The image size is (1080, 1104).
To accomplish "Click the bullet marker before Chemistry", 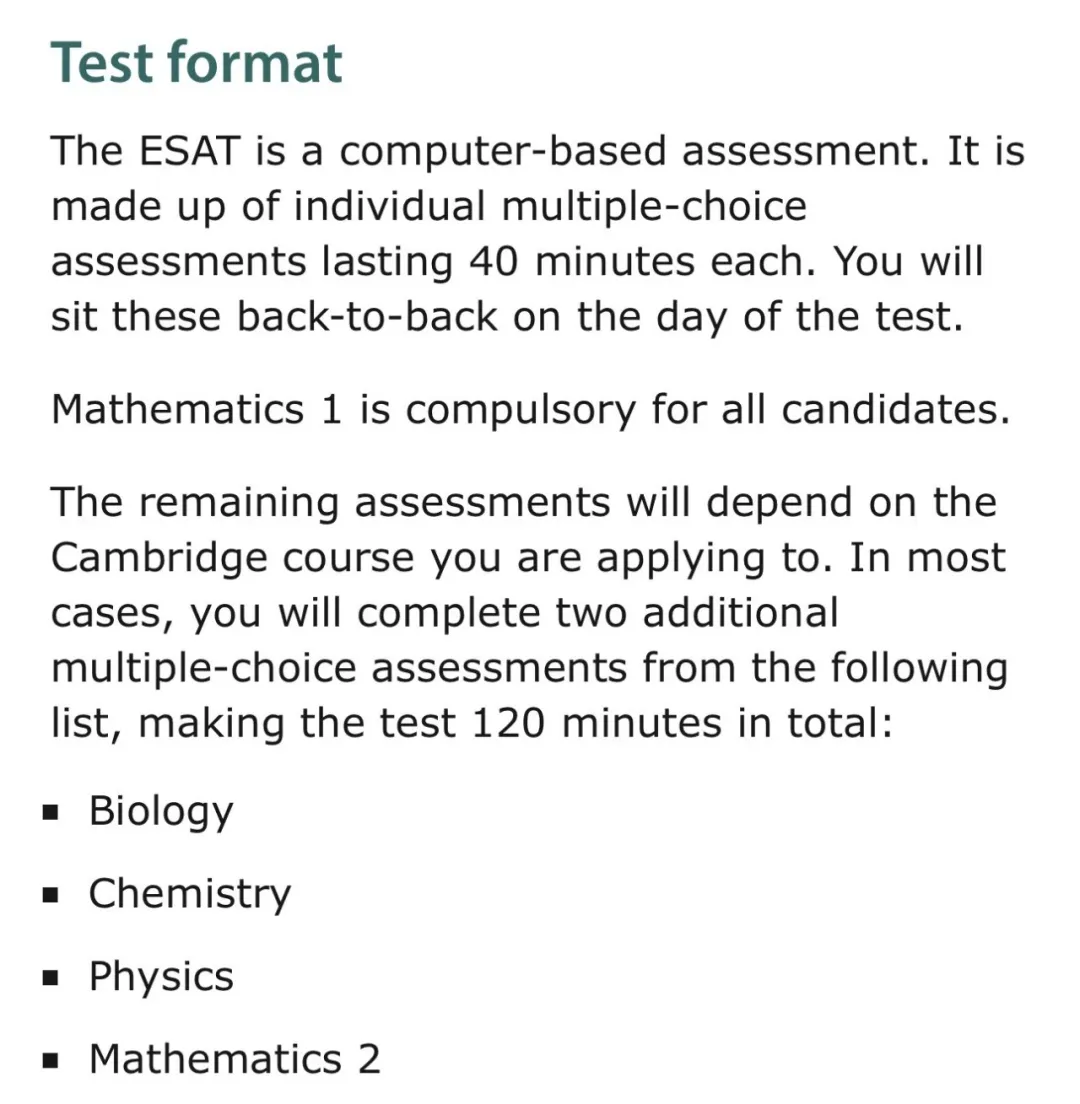I will click(51, 896).
